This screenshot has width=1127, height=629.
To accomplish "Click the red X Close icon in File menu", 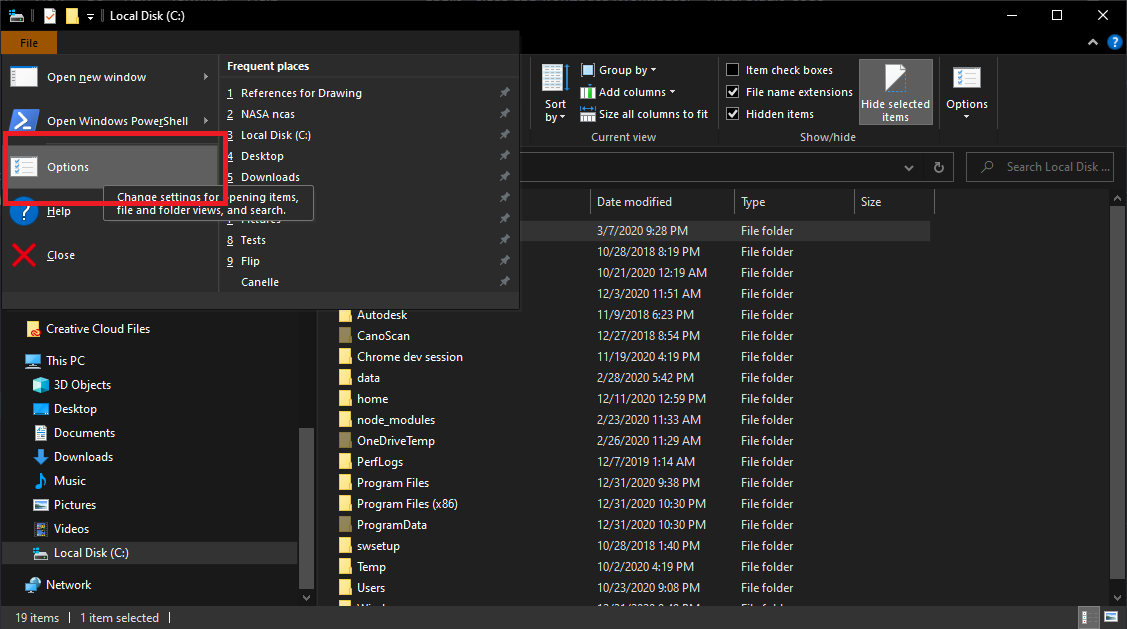I will (x=25, y=255).
